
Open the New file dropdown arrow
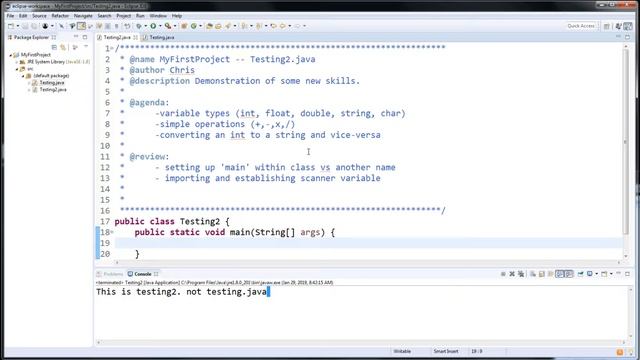pos(18,26)
